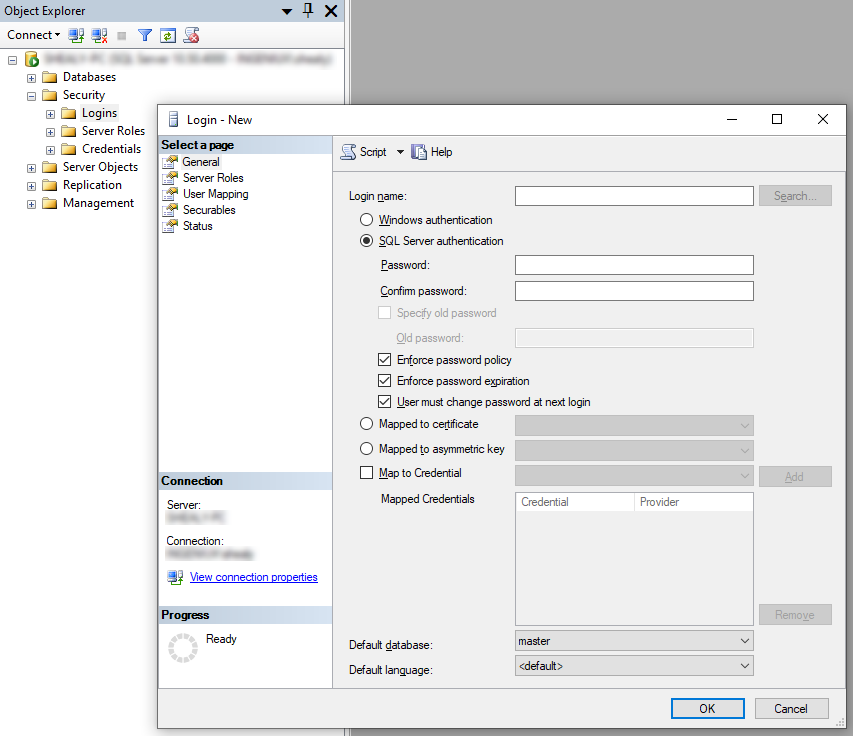Click the Login name input field
This screenshot has width=853, height=736.
coord(634,196)
